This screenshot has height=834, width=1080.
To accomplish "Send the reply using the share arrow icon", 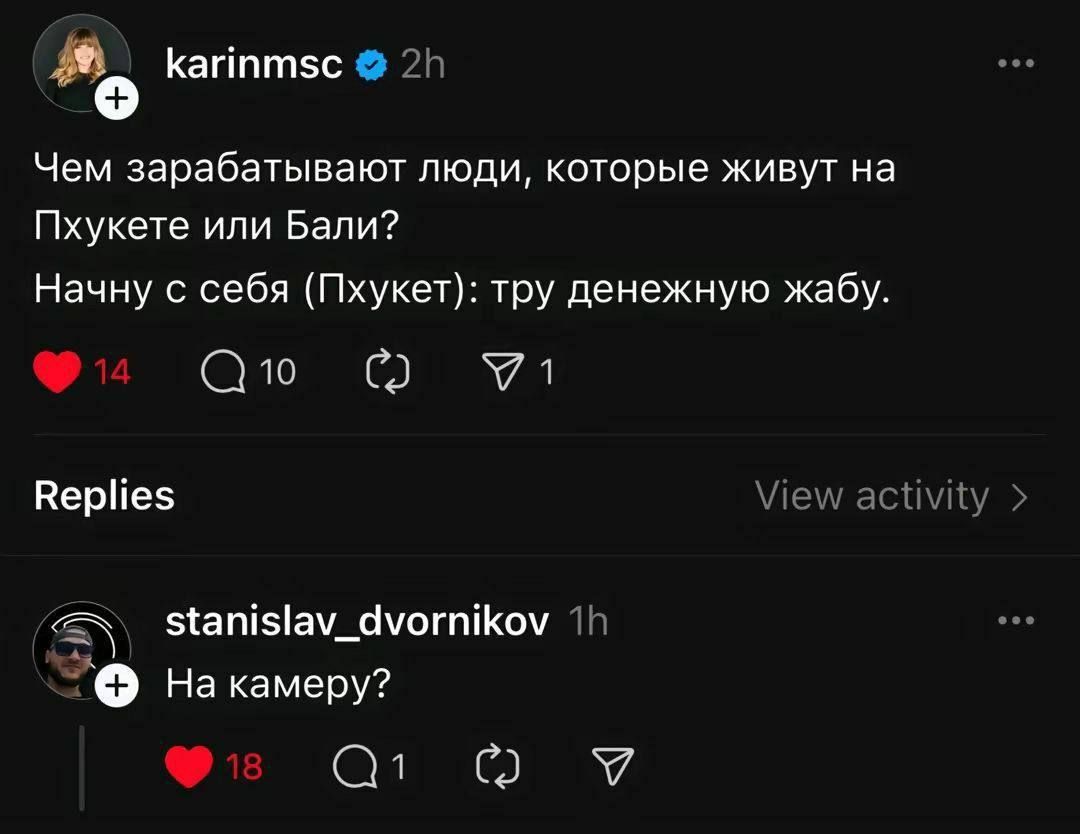I will [x=613, y=763].
